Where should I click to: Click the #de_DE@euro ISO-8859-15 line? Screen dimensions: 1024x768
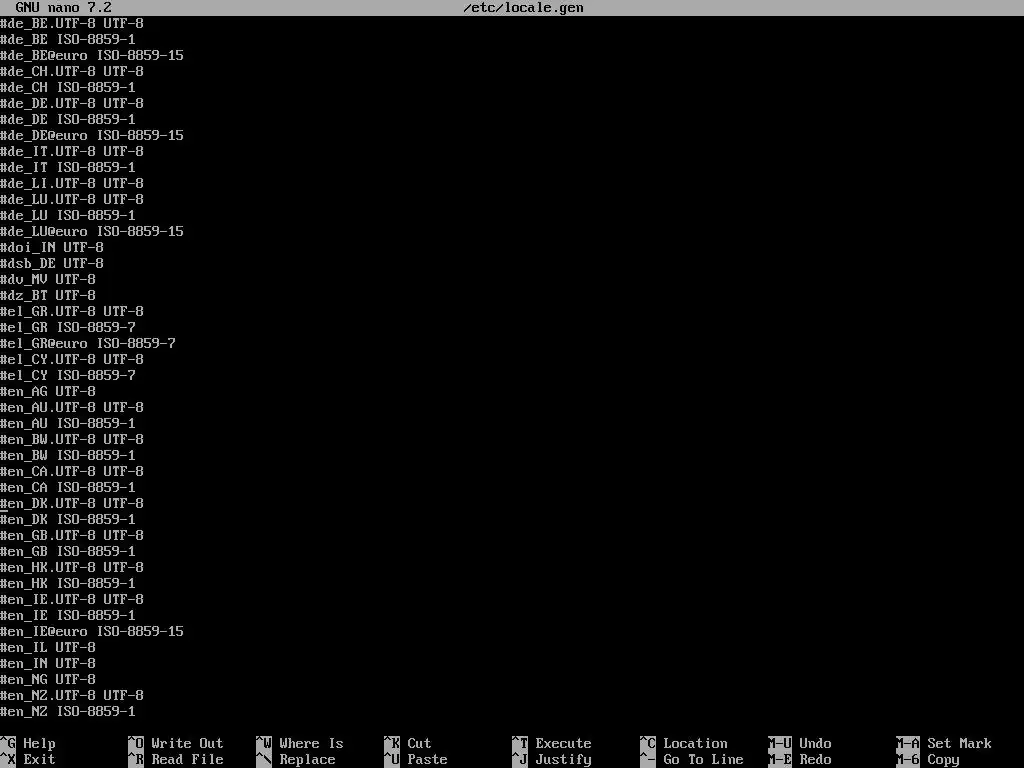point(92,135)
